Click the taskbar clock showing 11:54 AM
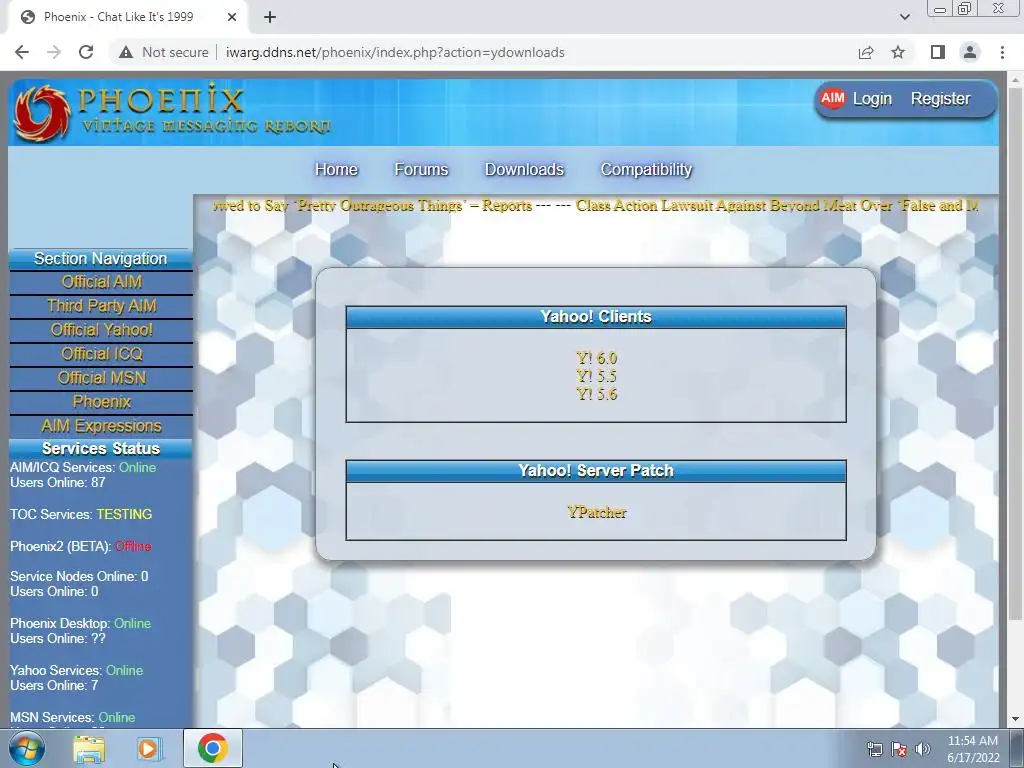The image size is (1024, 768). coord(973,749)
